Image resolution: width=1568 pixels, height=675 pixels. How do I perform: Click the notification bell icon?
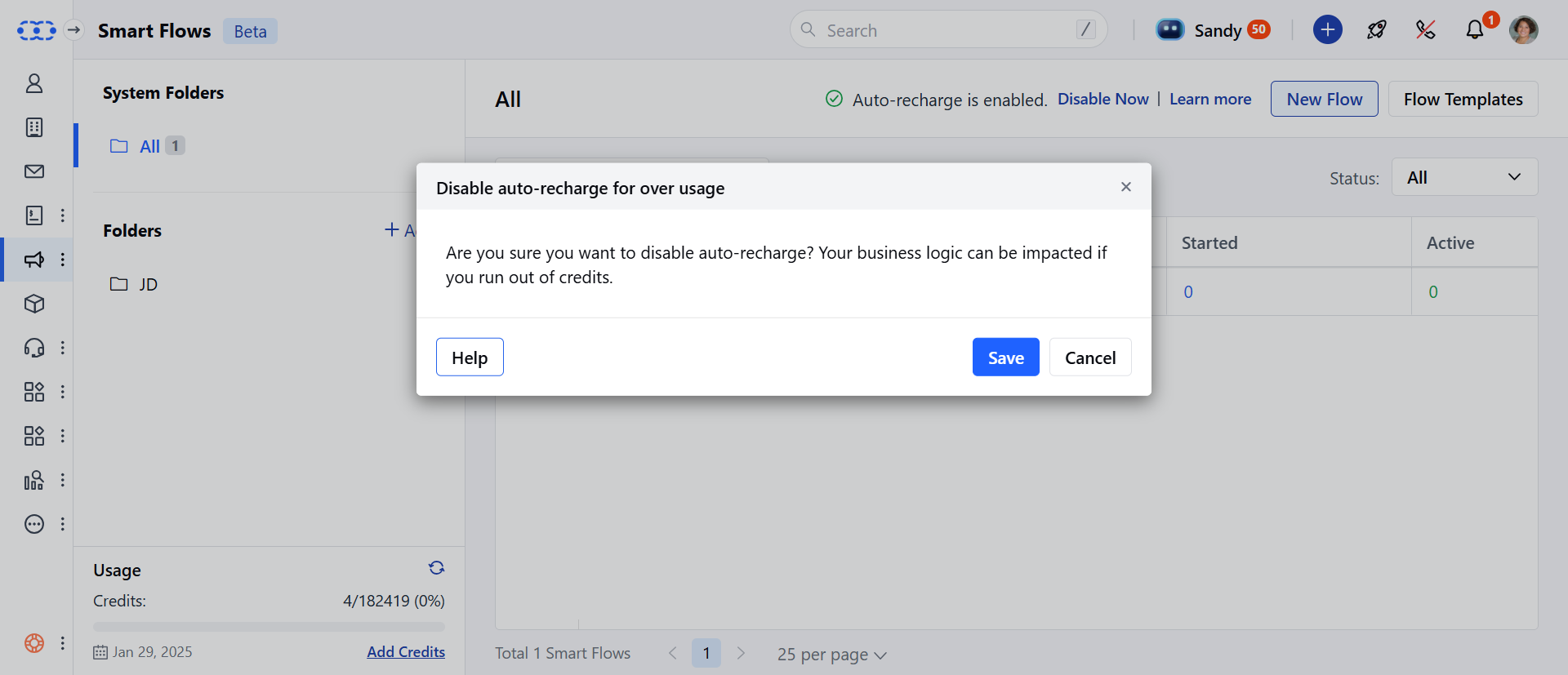[x=1474, y=30]
